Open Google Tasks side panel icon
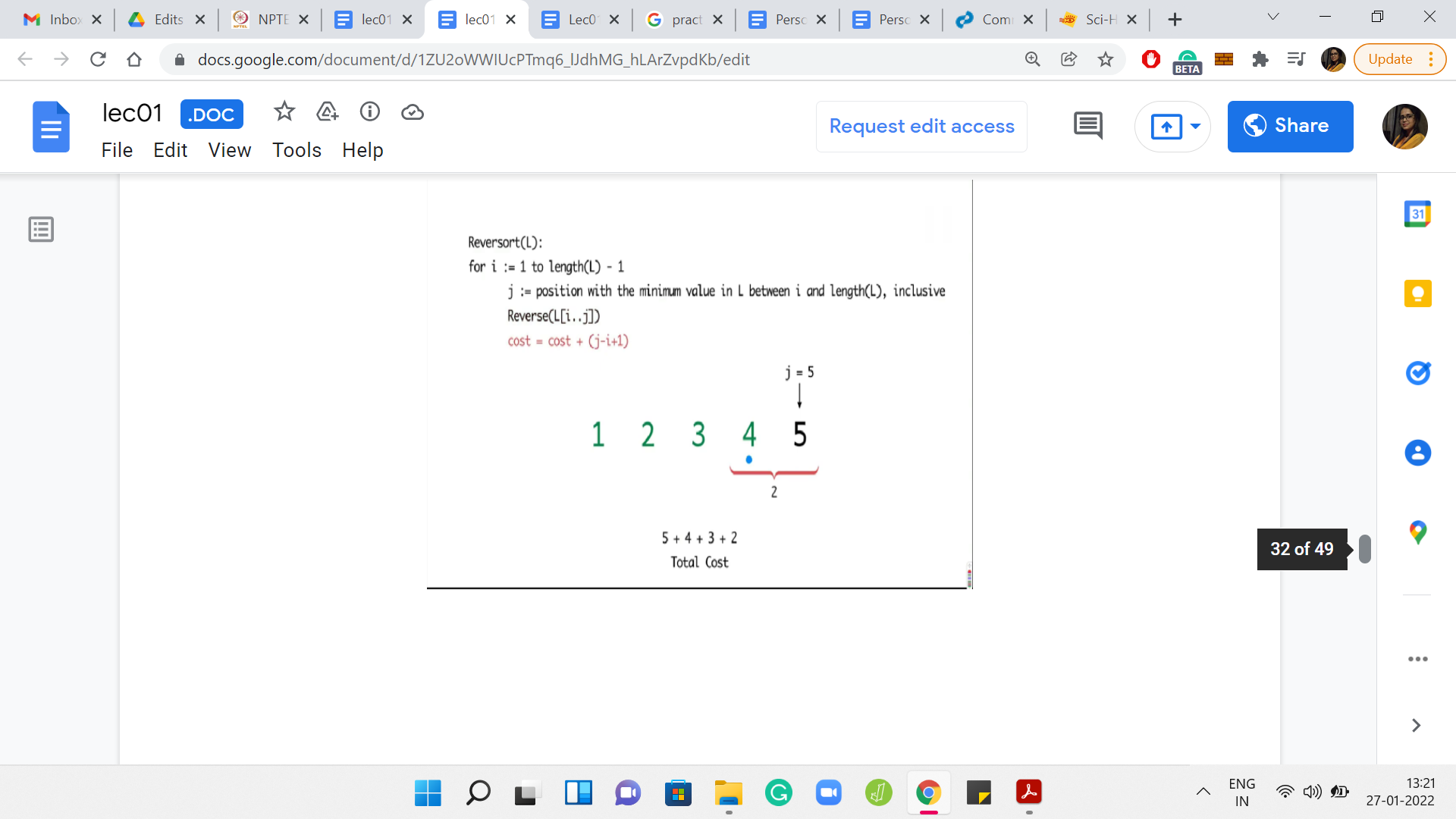Screen dimensions: 1456x819 1417,373
